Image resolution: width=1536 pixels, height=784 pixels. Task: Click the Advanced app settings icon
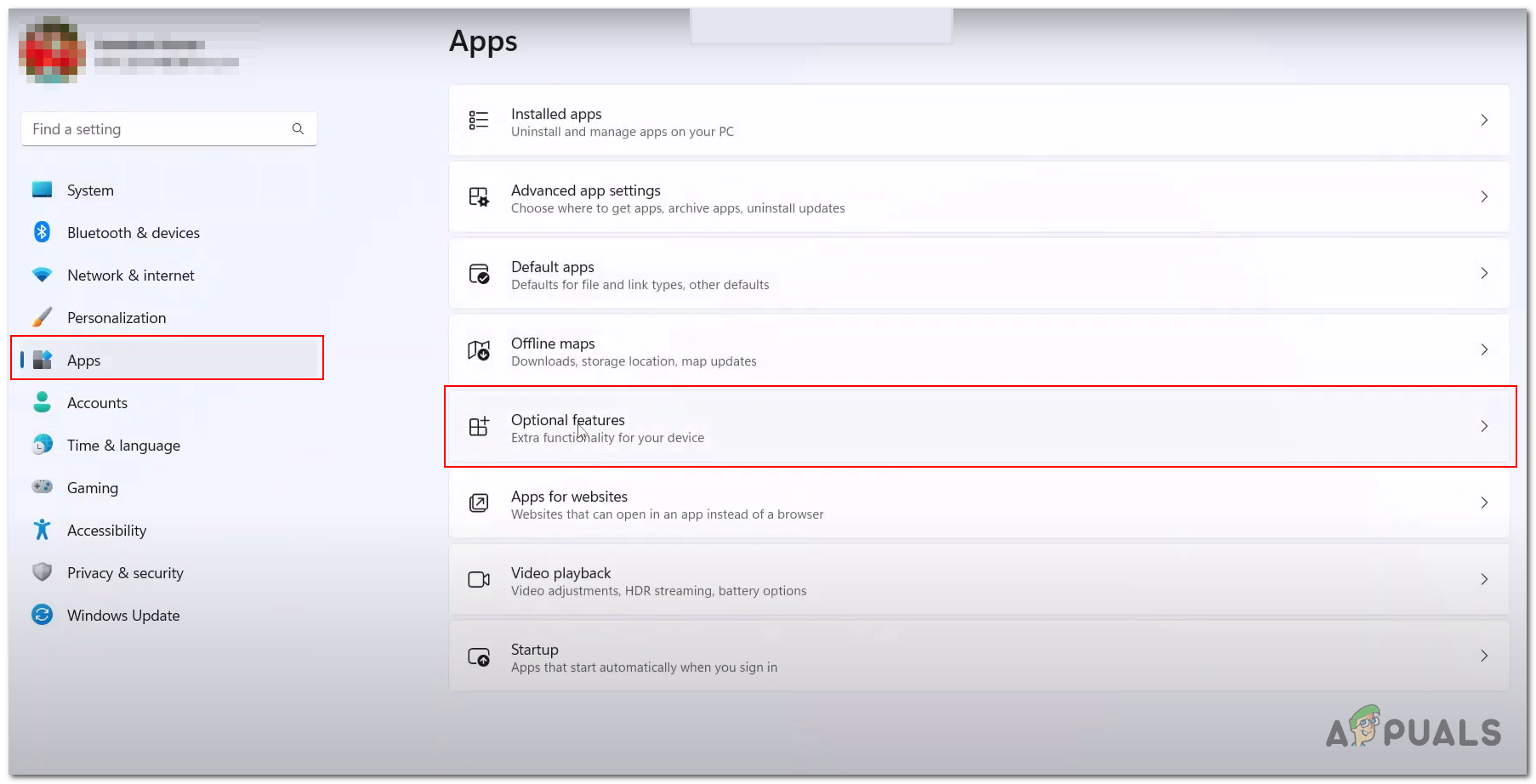coord(479,196)
